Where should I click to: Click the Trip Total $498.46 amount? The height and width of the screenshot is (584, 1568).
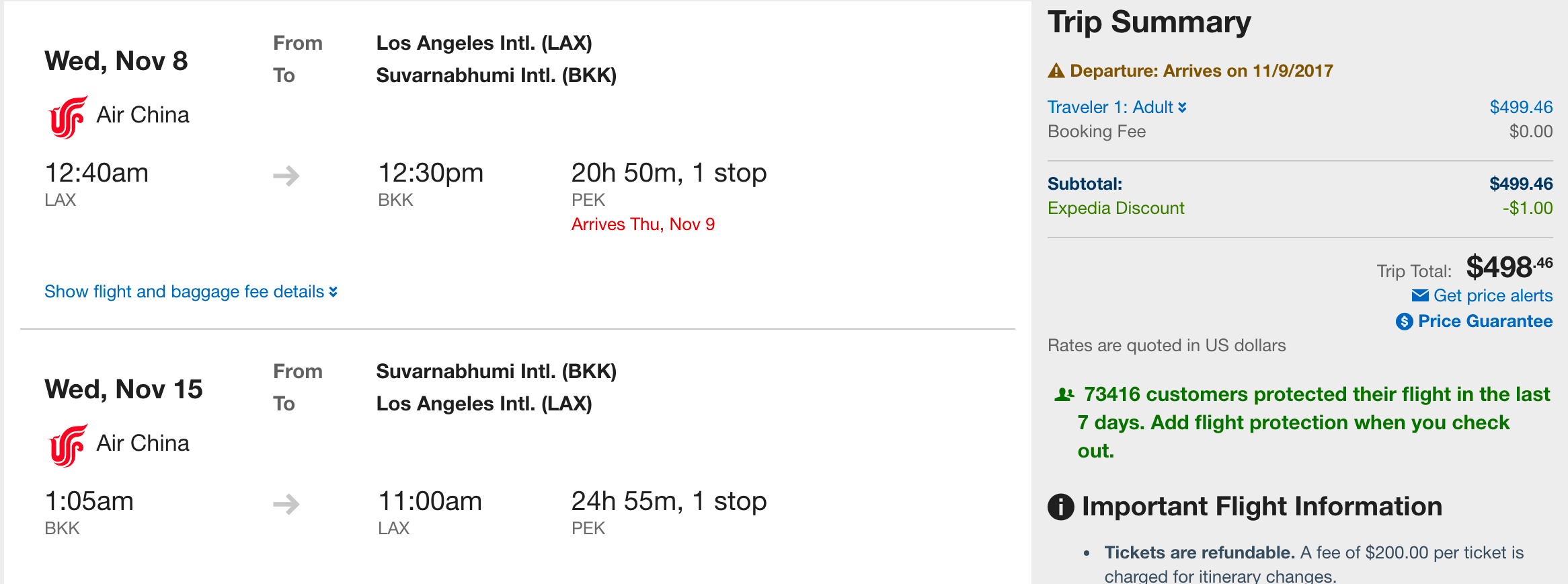tap(1509, 267)
